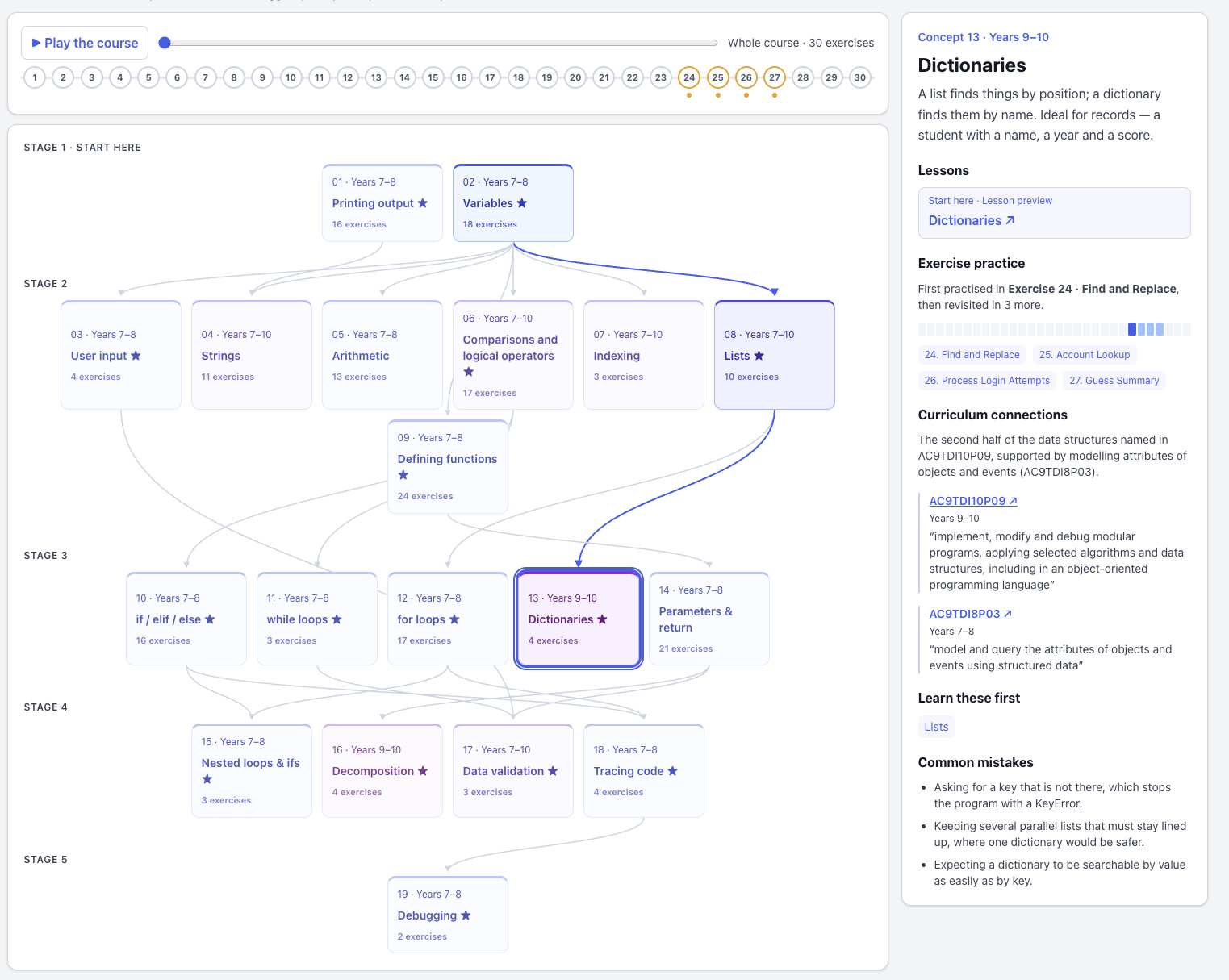Select exercise 27 timeline circle

tap(775, 77)
